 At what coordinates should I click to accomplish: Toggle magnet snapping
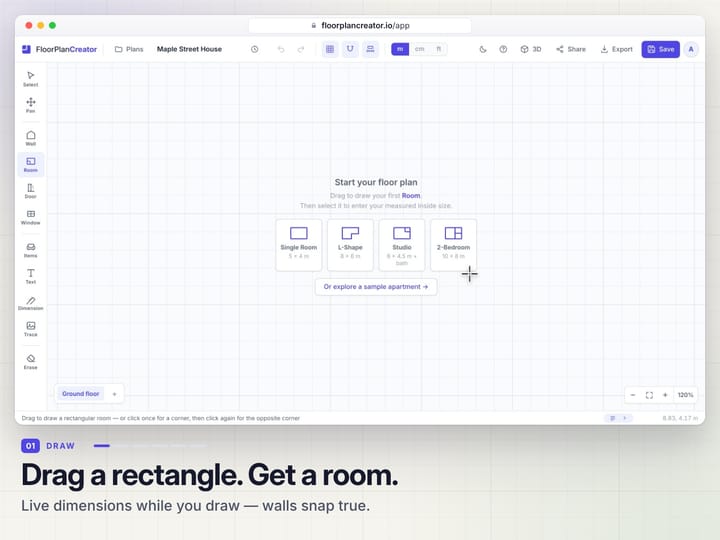tap(350, 49)
